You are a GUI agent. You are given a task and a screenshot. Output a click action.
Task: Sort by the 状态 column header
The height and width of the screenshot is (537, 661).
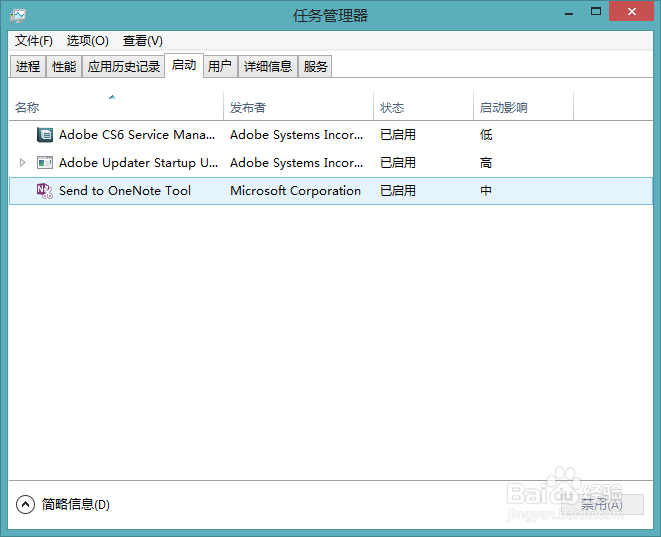(x=424, y=106)
